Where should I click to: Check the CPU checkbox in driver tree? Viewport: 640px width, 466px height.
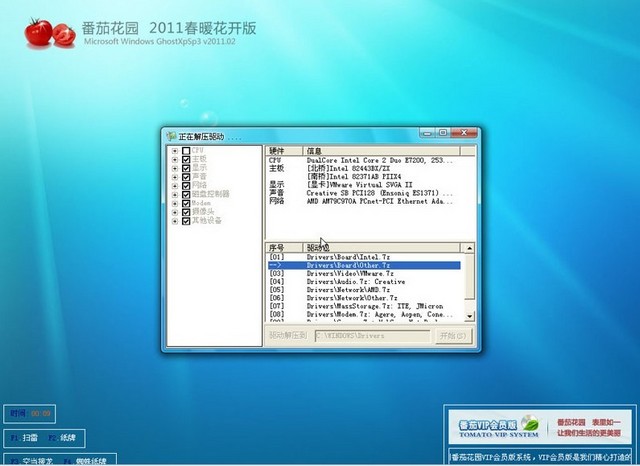[x=186, y=151]
